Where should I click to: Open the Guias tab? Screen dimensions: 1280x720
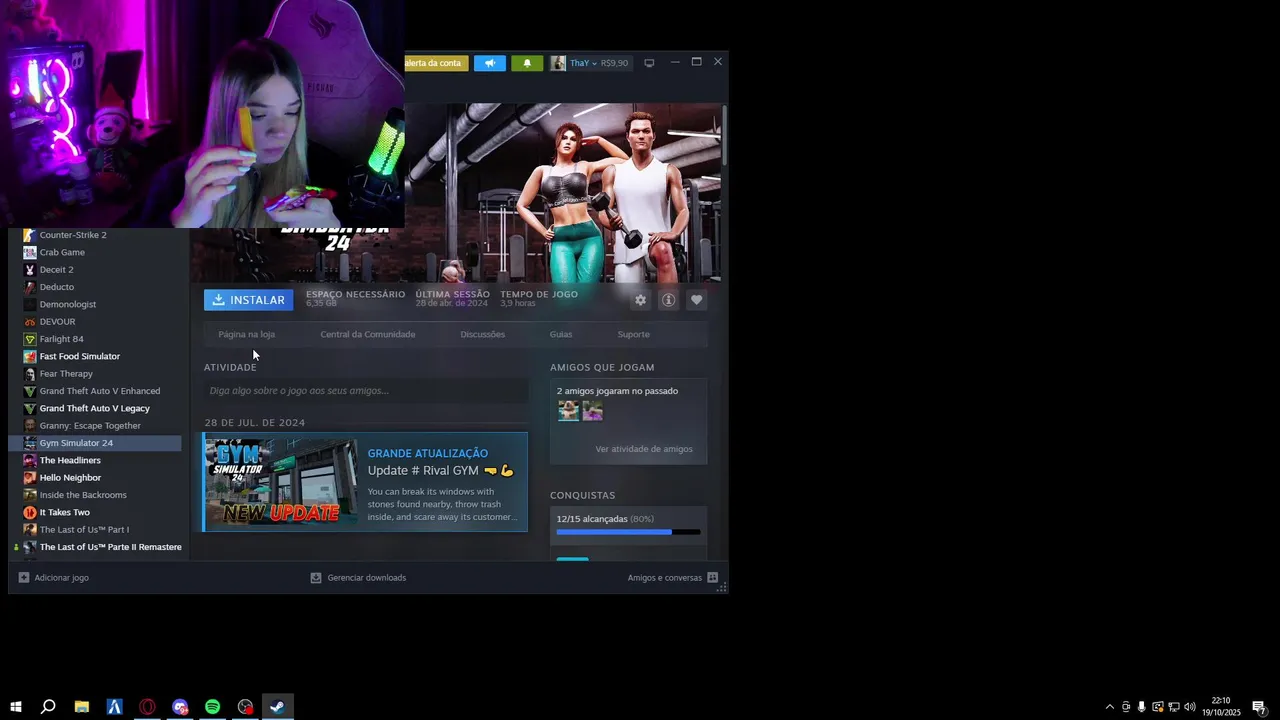561,334
